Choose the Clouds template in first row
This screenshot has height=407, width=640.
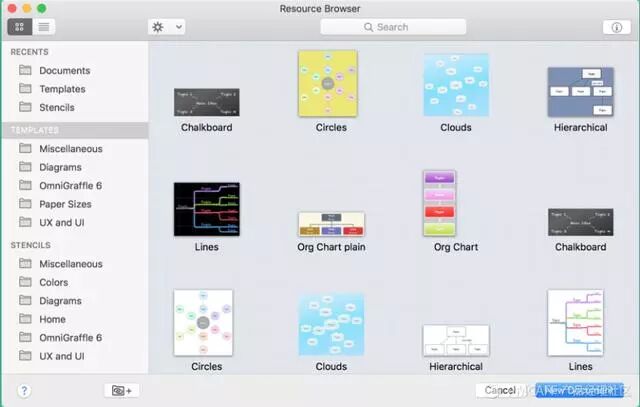(456, 85)
